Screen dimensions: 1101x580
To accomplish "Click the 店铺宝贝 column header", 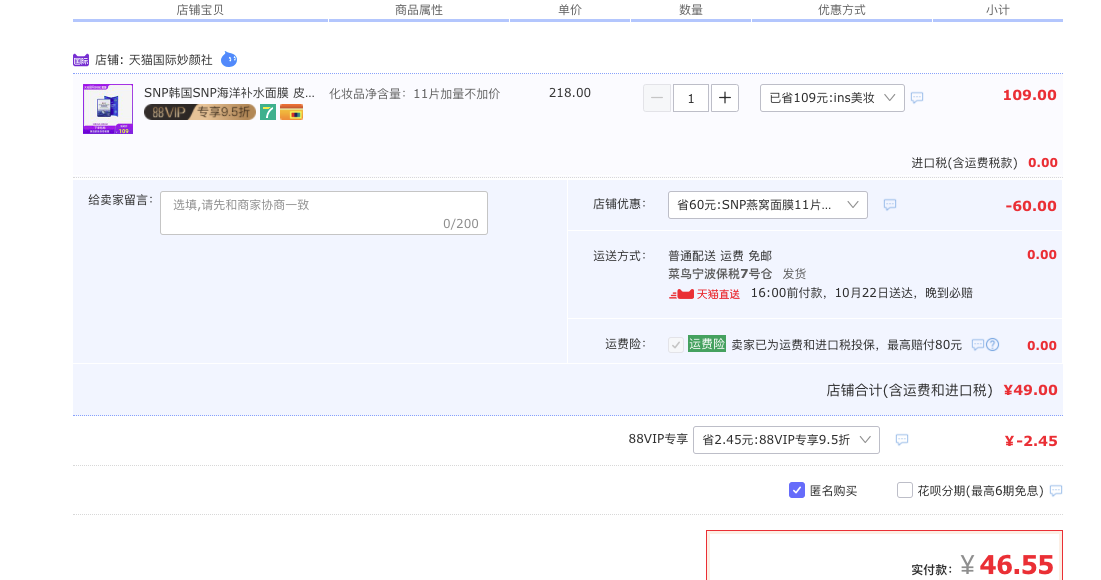I will 200,10.
